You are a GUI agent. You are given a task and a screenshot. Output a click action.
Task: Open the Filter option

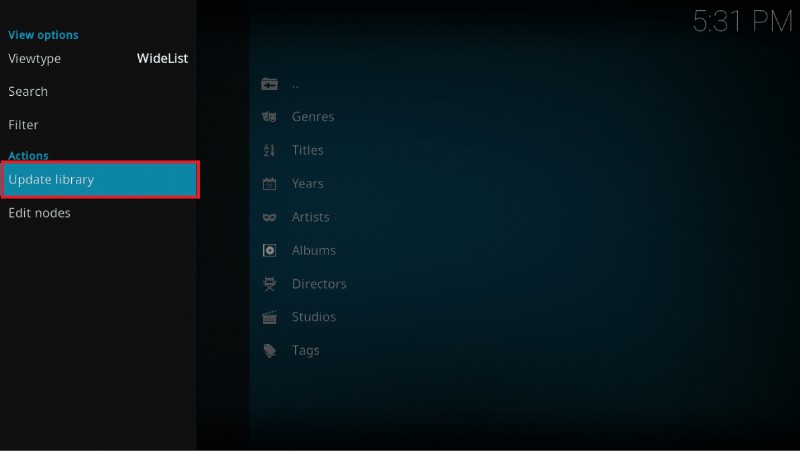tap(98, 125)
